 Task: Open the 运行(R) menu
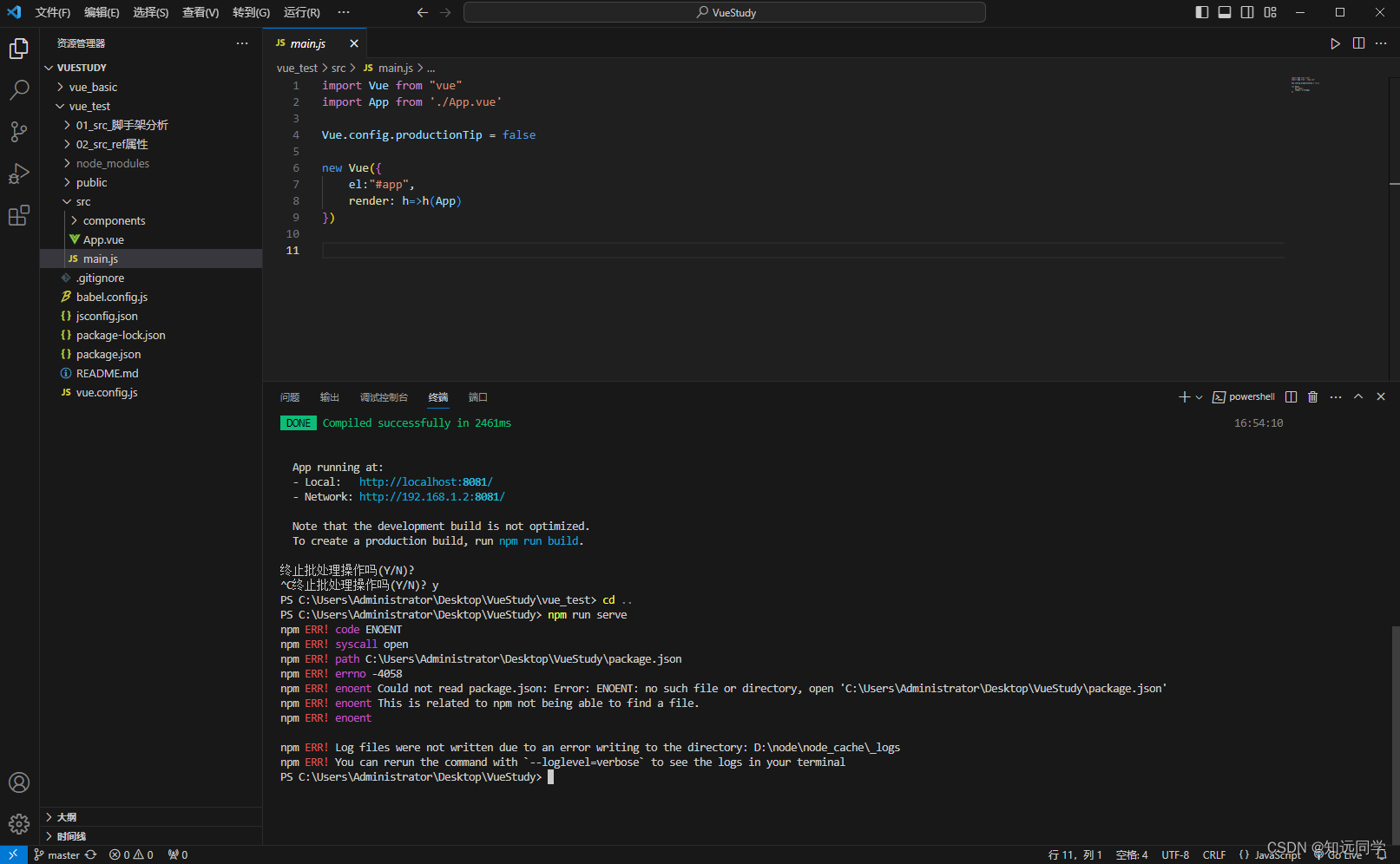[302, 12]
